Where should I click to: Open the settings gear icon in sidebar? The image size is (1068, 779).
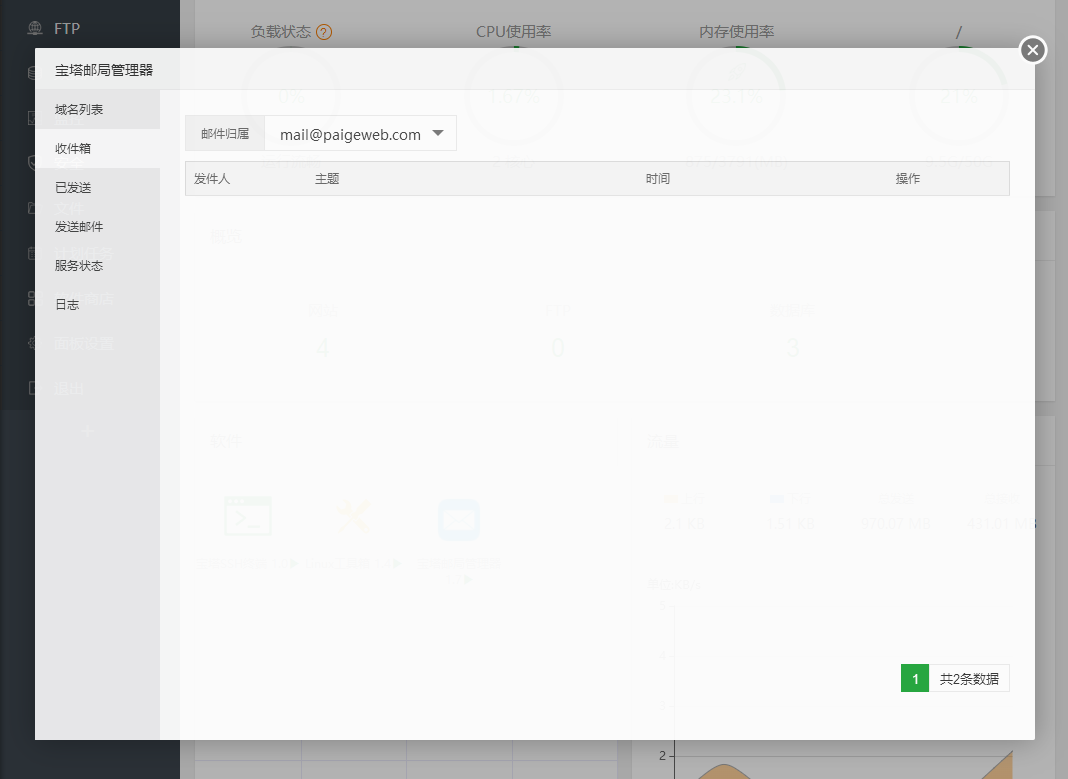point(35,342)
